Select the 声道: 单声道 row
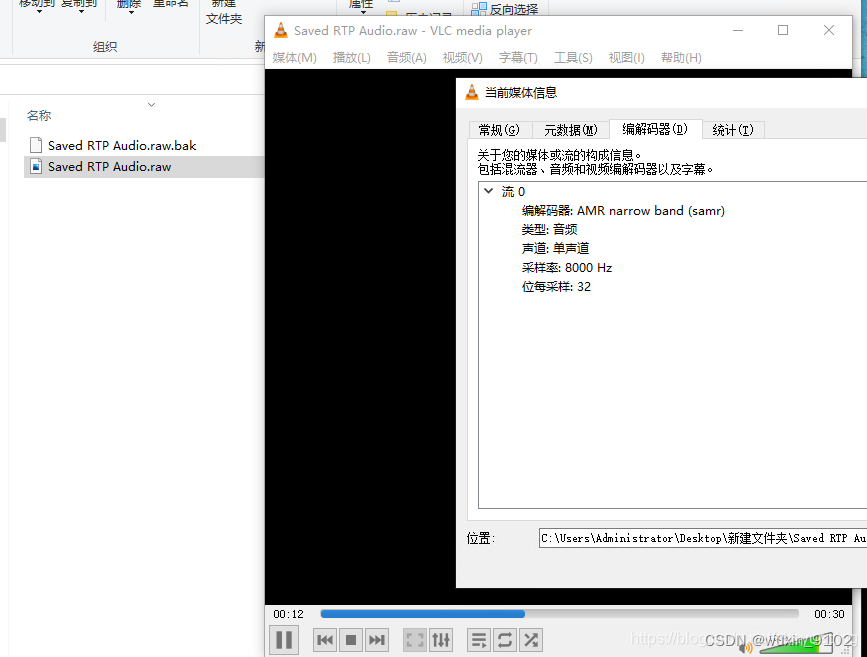Viewport: 867px width, 657px height. pyautogui.click(x=555, y=248)
